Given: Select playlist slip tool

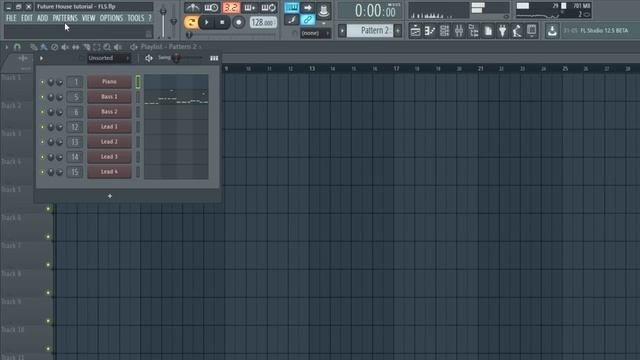Looking at the screenshot, I should [76, 47].
